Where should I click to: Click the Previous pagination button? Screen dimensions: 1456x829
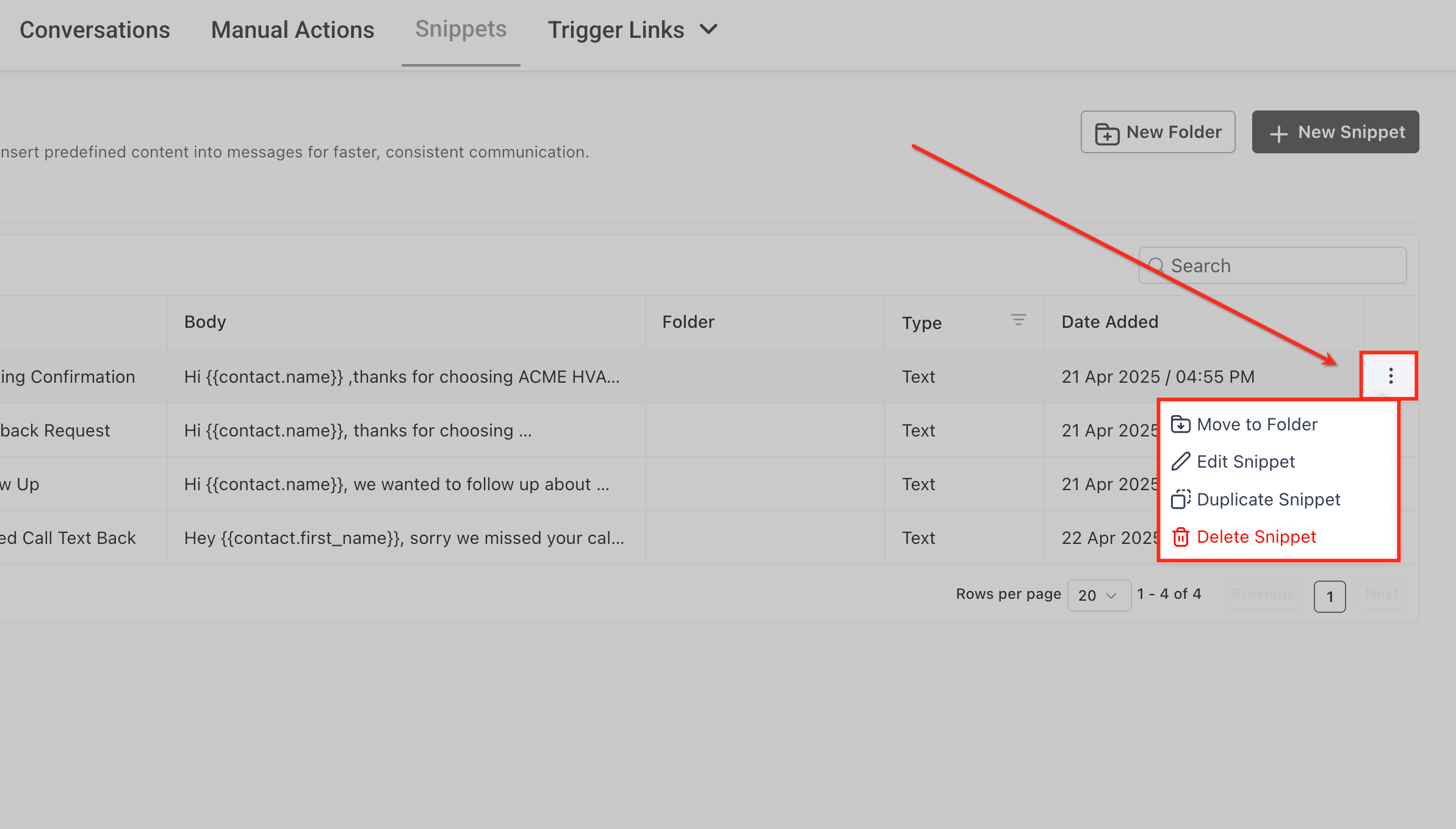[1263, 594]
